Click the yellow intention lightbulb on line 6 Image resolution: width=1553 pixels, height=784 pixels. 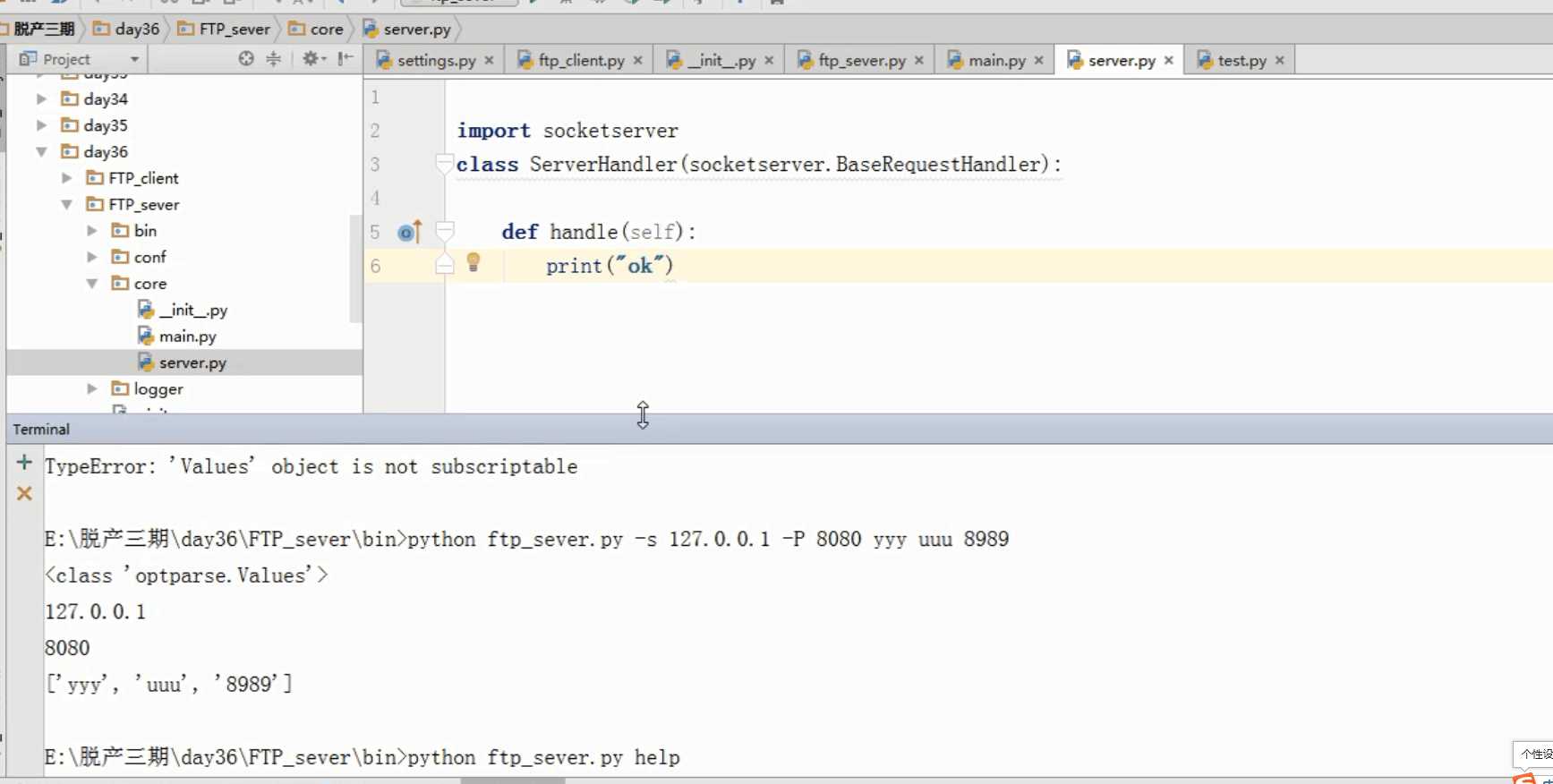click(x=474, y=262)
